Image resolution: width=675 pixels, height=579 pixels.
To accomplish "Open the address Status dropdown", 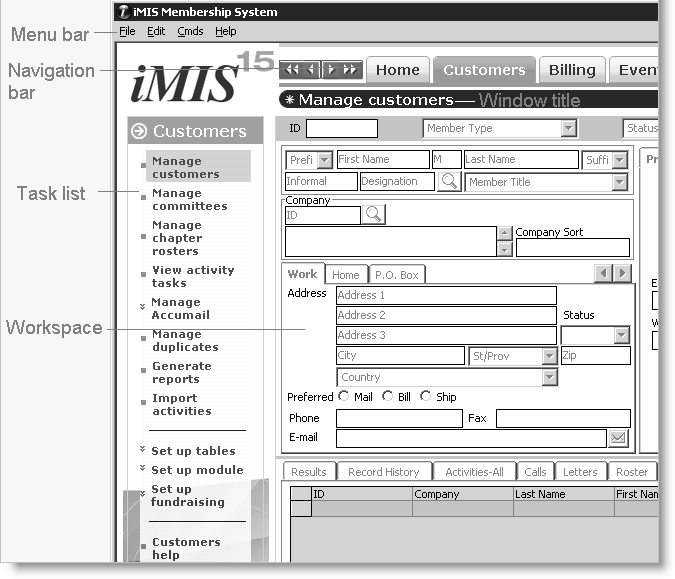I will (x=622, y=335).
